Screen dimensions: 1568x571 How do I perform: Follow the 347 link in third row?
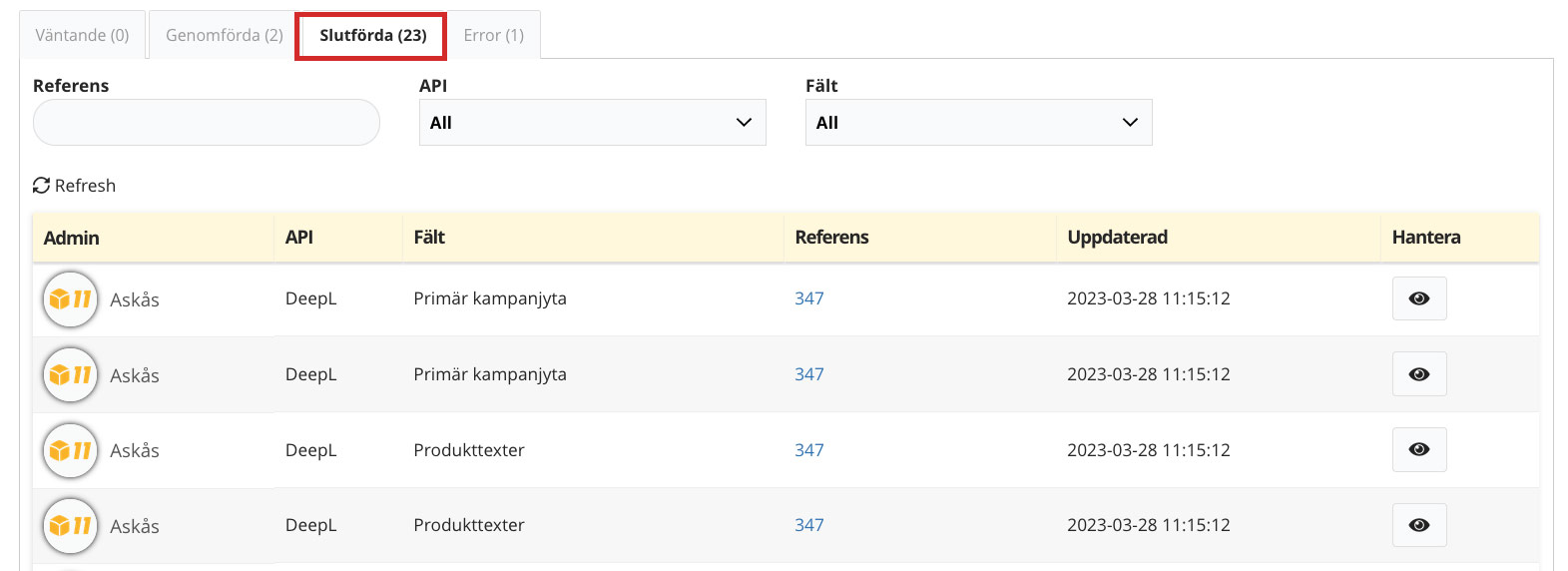pos(809,450)
